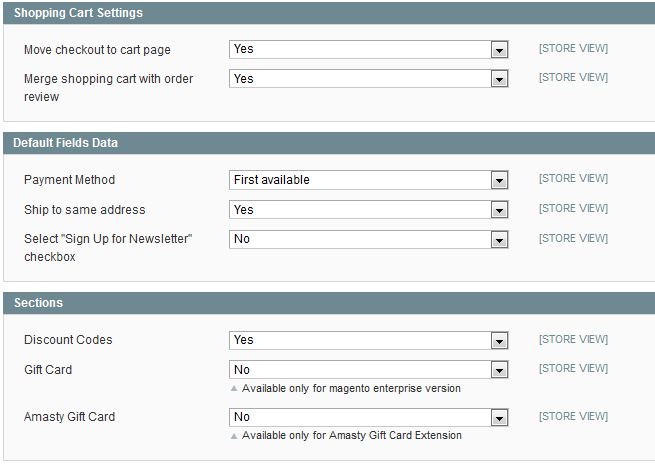655x464 pixels.
Task: Click STORE VIEW beside Discount Codes
Action: 573,339
